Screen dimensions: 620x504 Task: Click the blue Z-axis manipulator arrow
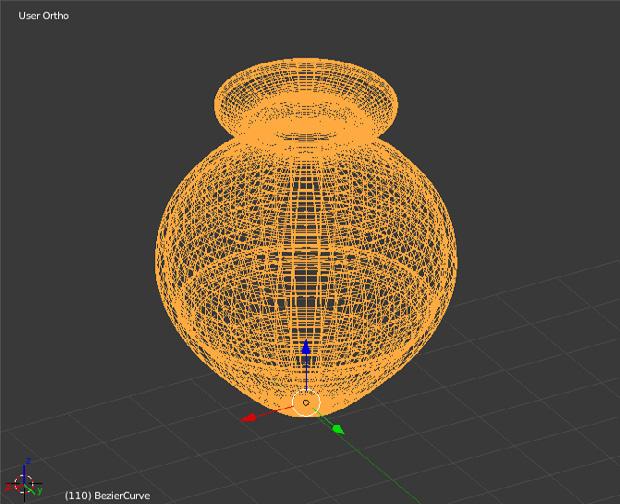click(x=306, y=348)
